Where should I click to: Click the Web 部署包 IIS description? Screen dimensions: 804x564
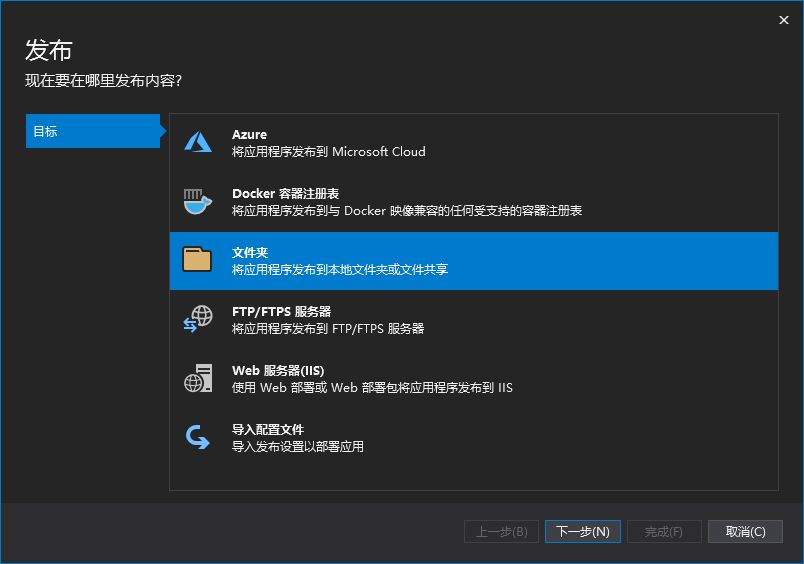coord(372,388)
